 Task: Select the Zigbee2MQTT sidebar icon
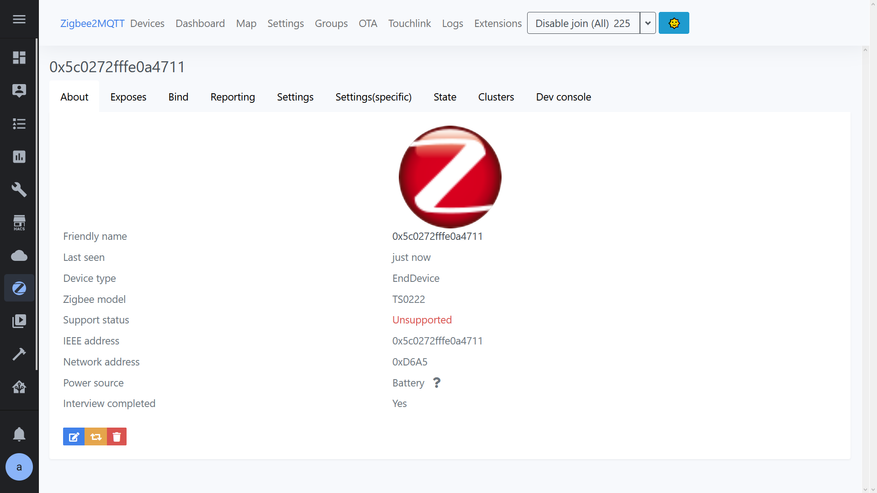pyautogui.click(x=19, y=288)
